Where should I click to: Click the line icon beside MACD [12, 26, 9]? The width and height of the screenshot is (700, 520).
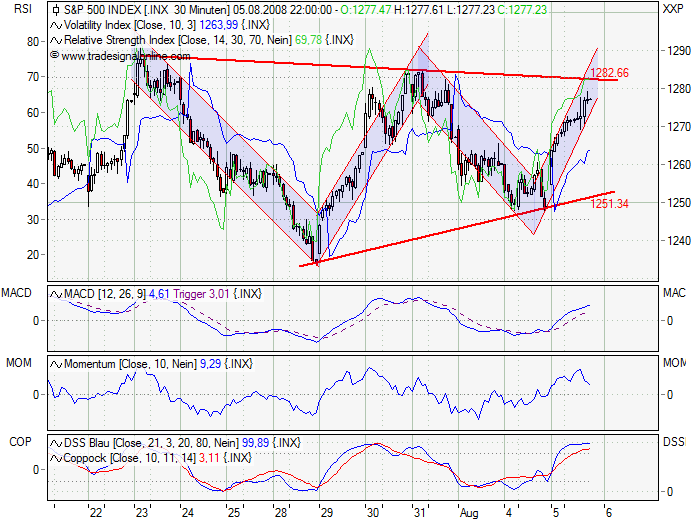(56, 294)
